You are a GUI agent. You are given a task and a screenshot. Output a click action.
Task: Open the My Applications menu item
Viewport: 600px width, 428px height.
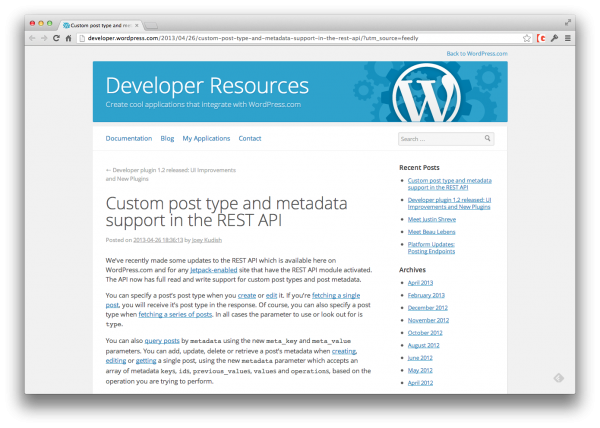pyautogui.click(x=206, y=138)
